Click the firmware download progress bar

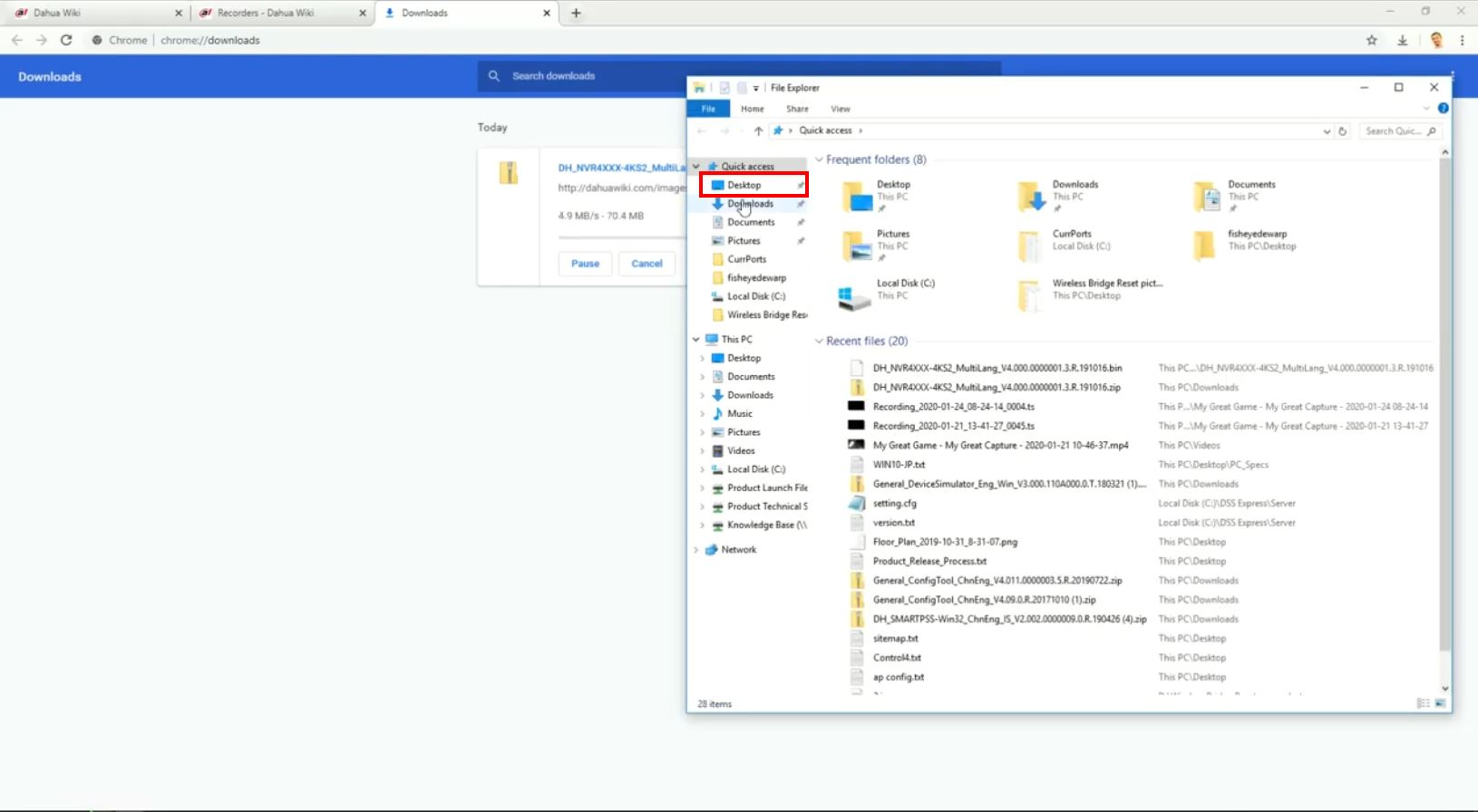click(x=622, y=237)
